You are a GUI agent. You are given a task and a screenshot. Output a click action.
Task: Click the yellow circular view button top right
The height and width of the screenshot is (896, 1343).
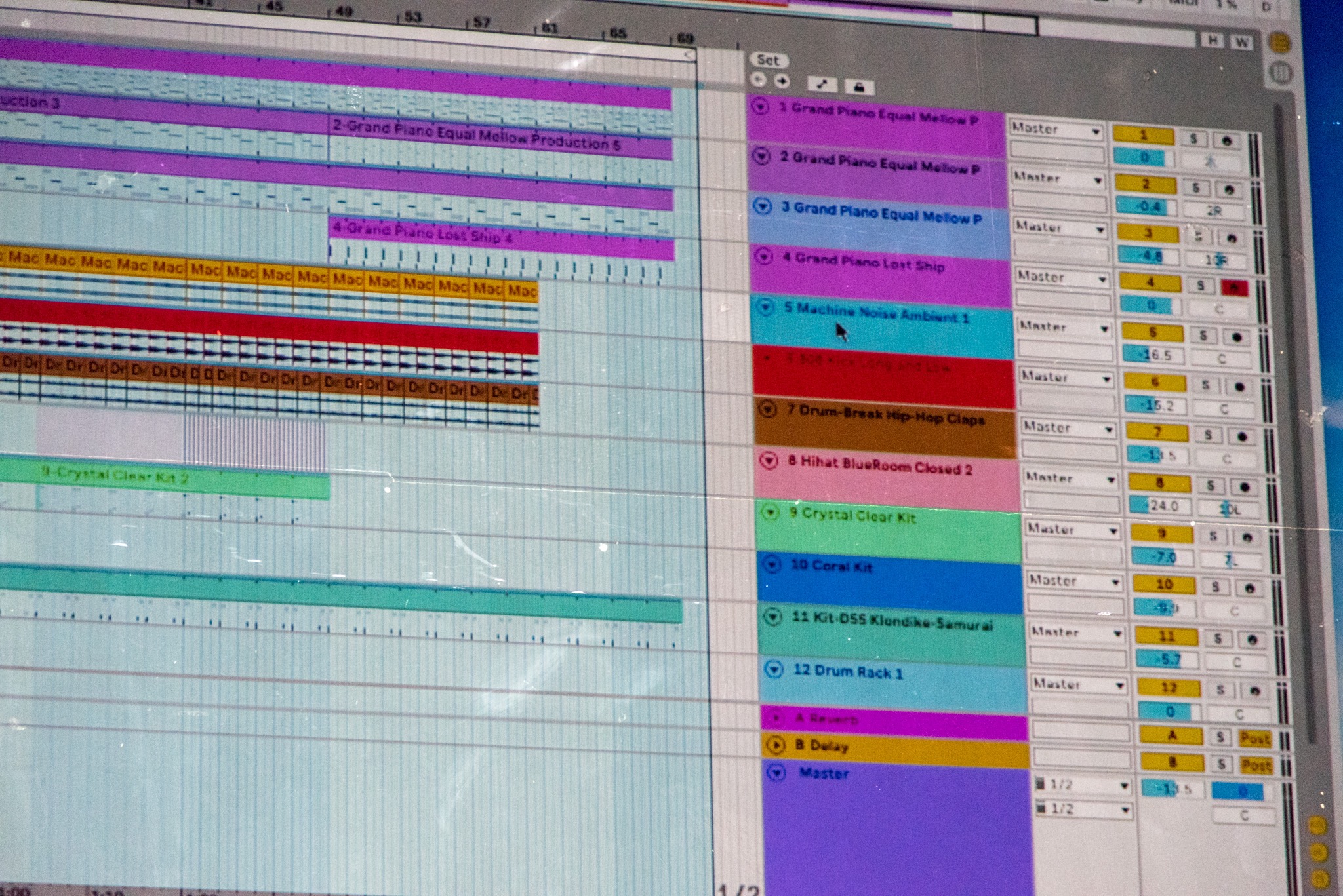click(x=1279, y=44)
